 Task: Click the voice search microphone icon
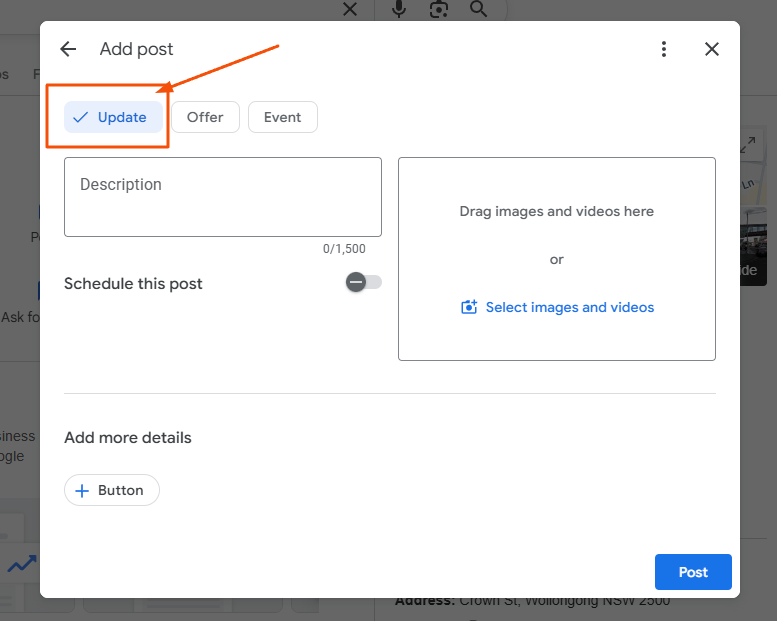pos(400,9)
